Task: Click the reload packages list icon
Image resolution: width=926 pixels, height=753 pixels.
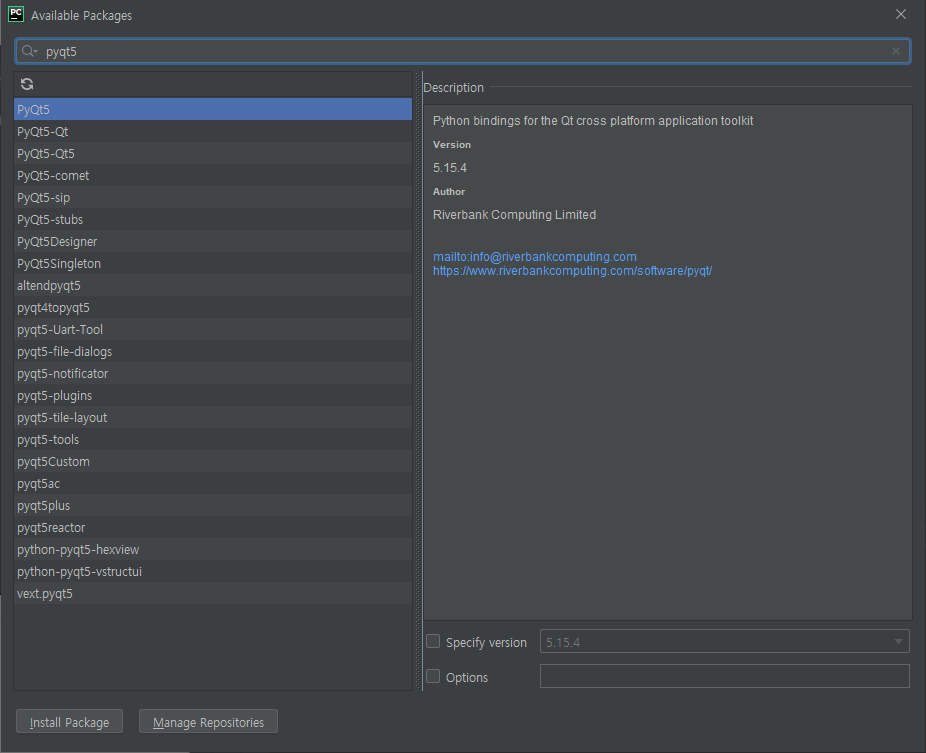Action: coord(27,84)
